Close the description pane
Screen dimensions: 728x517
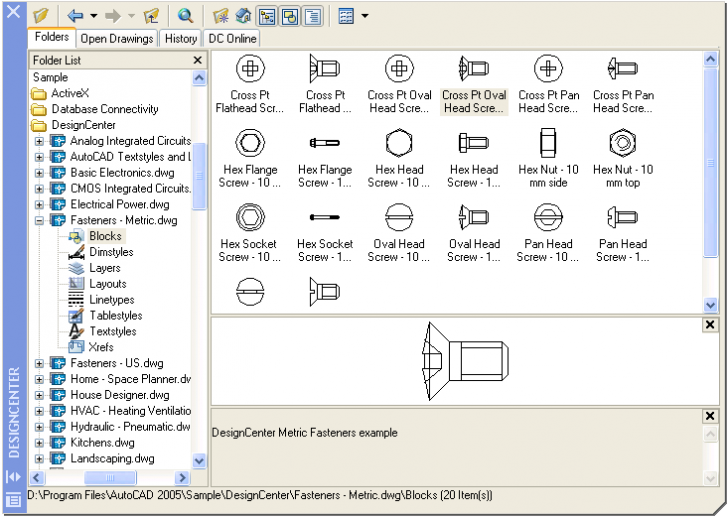pyautogui.click(x=710, y=416)
